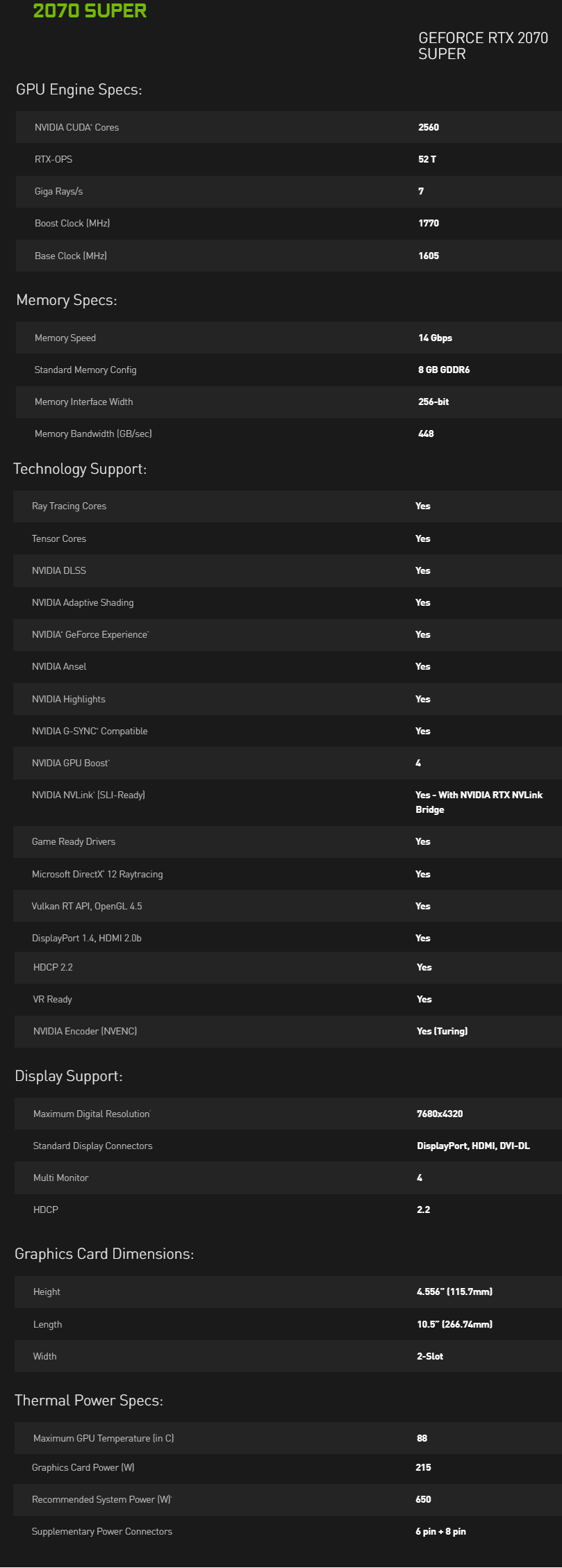Select the 6 pin + 8 pin value
562x1568 pixels.
440,1531
